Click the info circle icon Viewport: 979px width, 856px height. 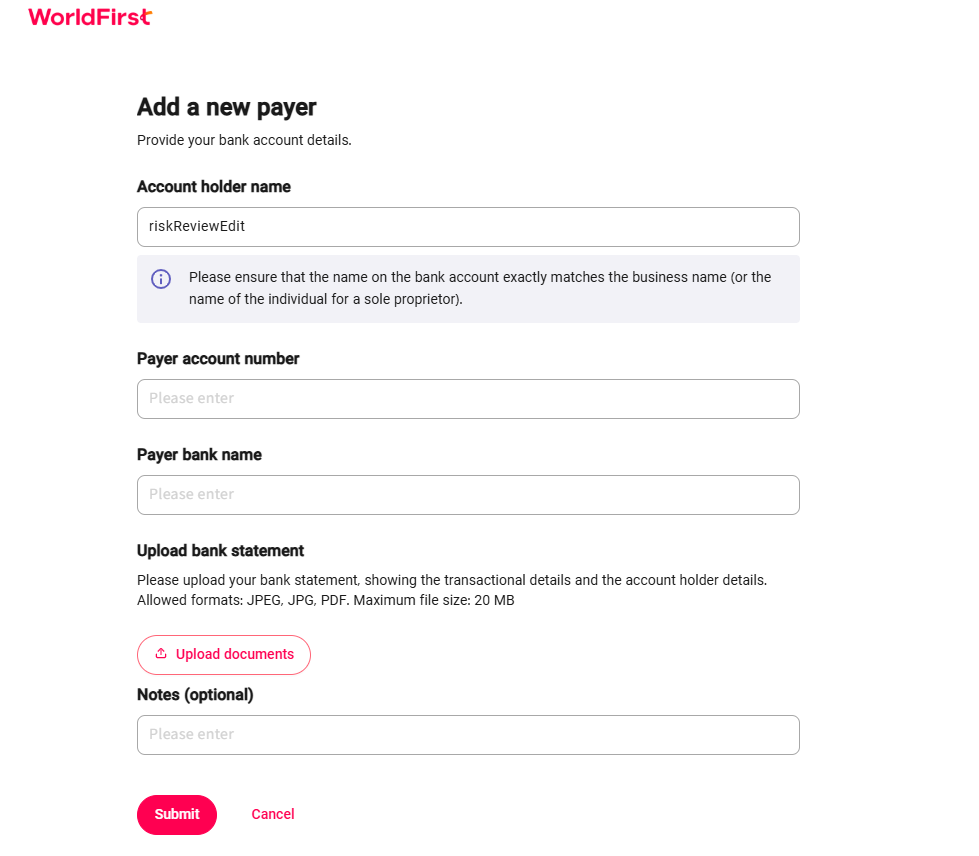[161, 278]
